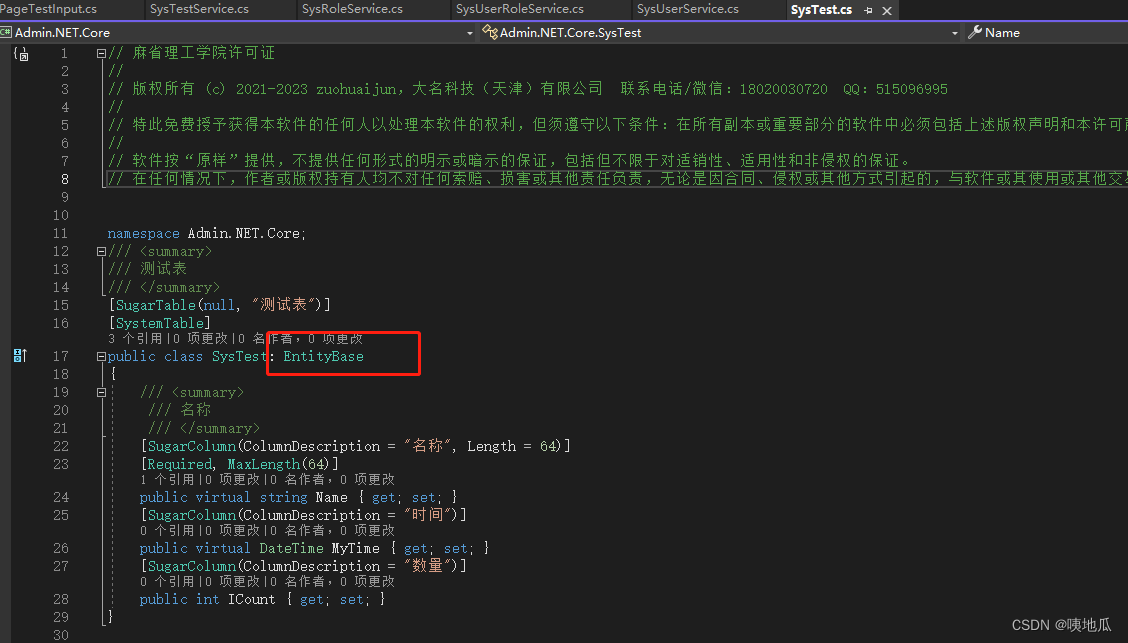The width and height of the screenshot is (1128, 643).
Task: Click the wrench icon beside Name member
Action: click(x=973, y=32)
